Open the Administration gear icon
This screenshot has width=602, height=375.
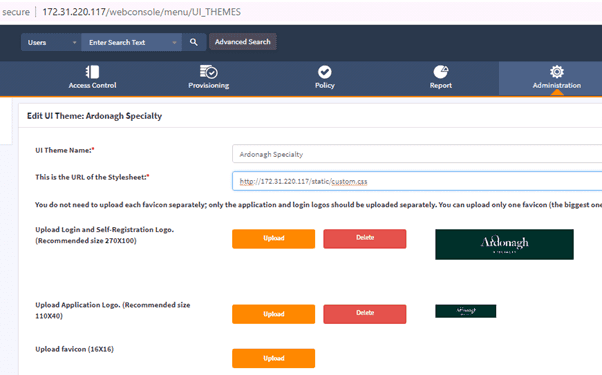(557, 72)
